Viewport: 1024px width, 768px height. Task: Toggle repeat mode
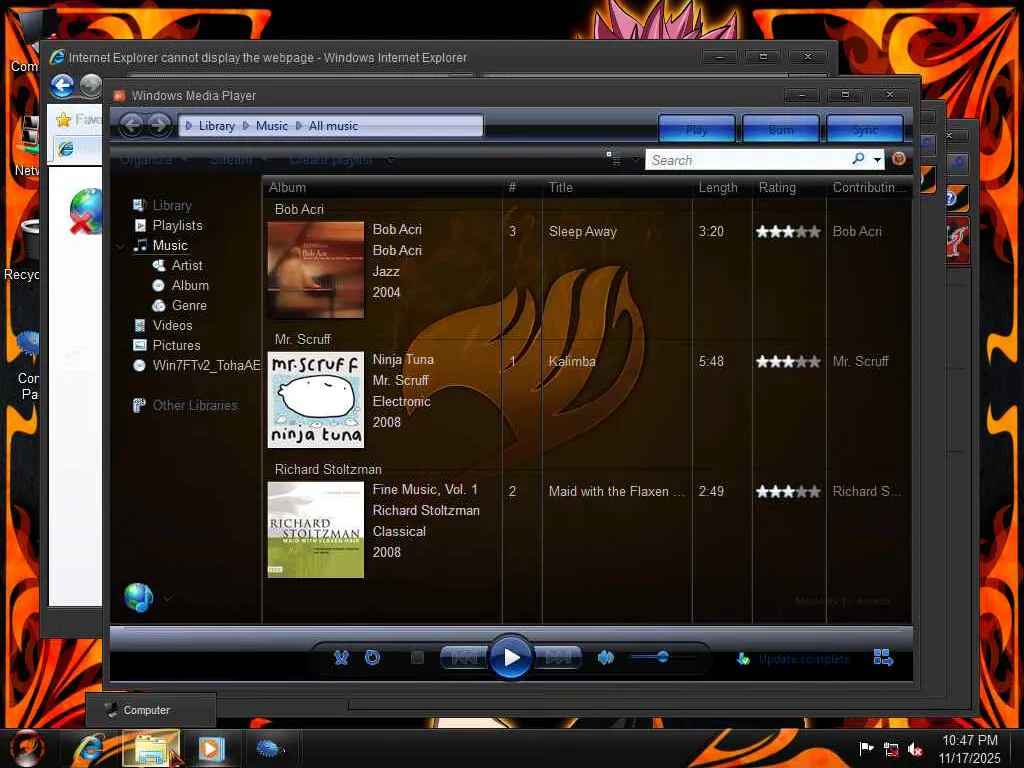[372, 658]
